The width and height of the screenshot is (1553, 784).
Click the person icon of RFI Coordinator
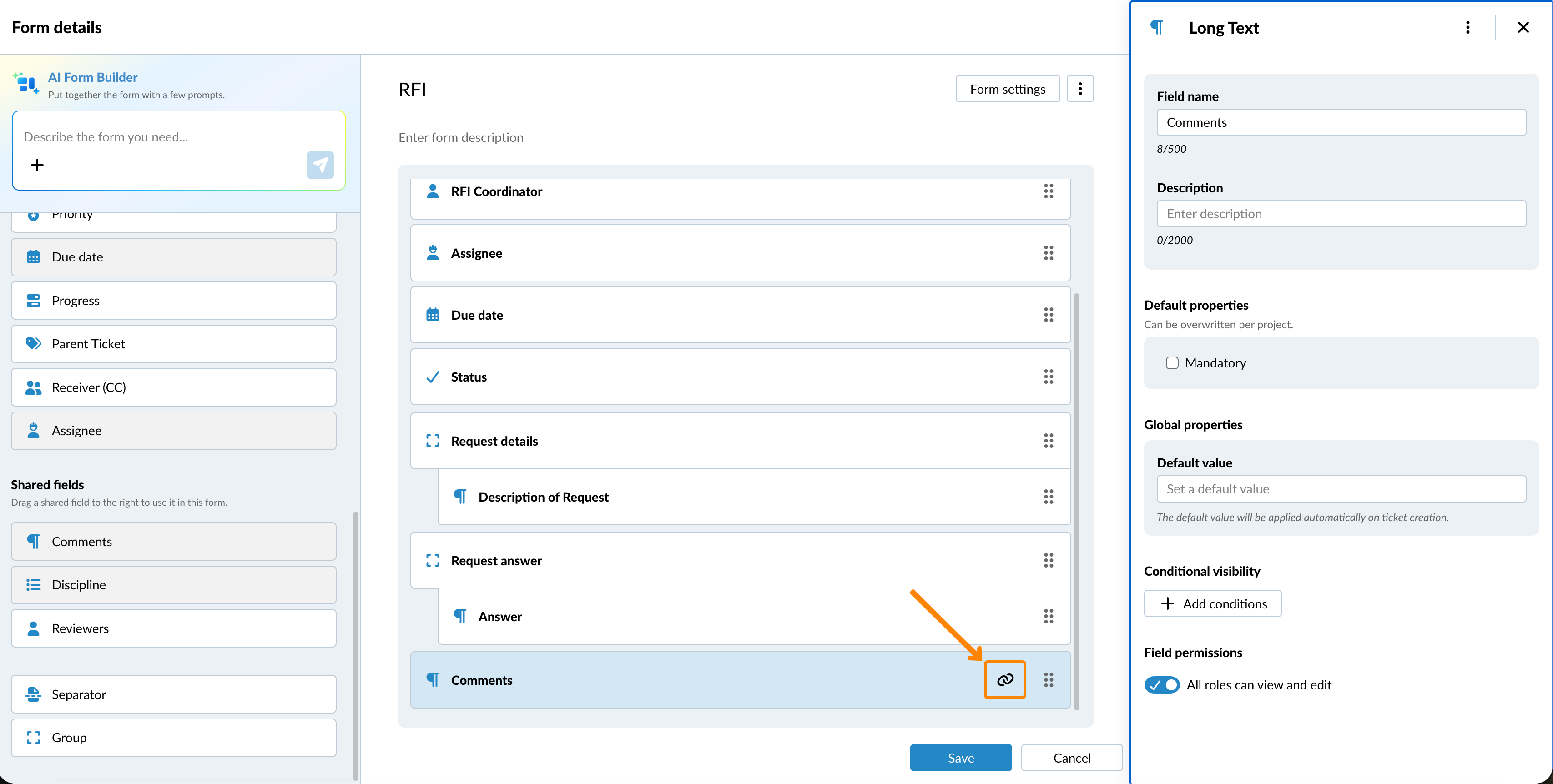[432, 191]
